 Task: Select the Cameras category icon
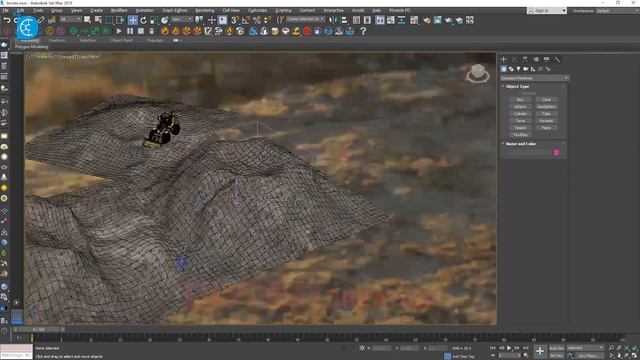526,69
